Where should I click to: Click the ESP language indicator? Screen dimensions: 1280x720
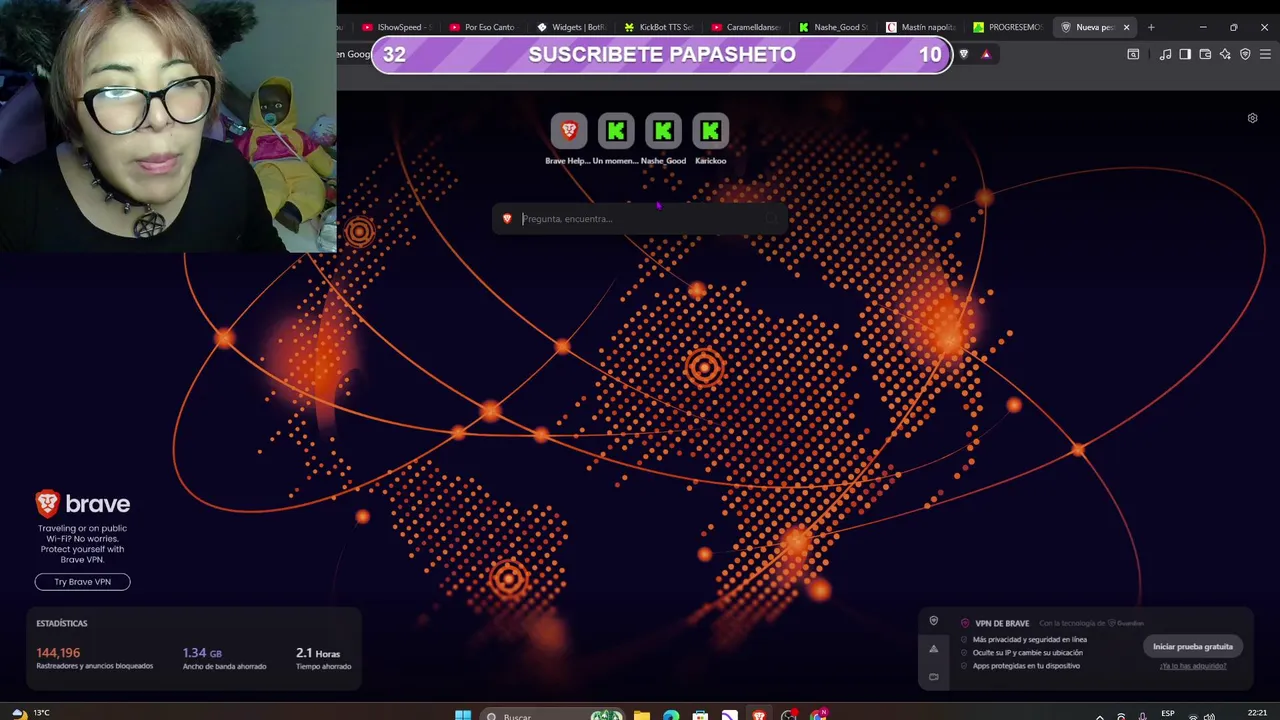1167,714
